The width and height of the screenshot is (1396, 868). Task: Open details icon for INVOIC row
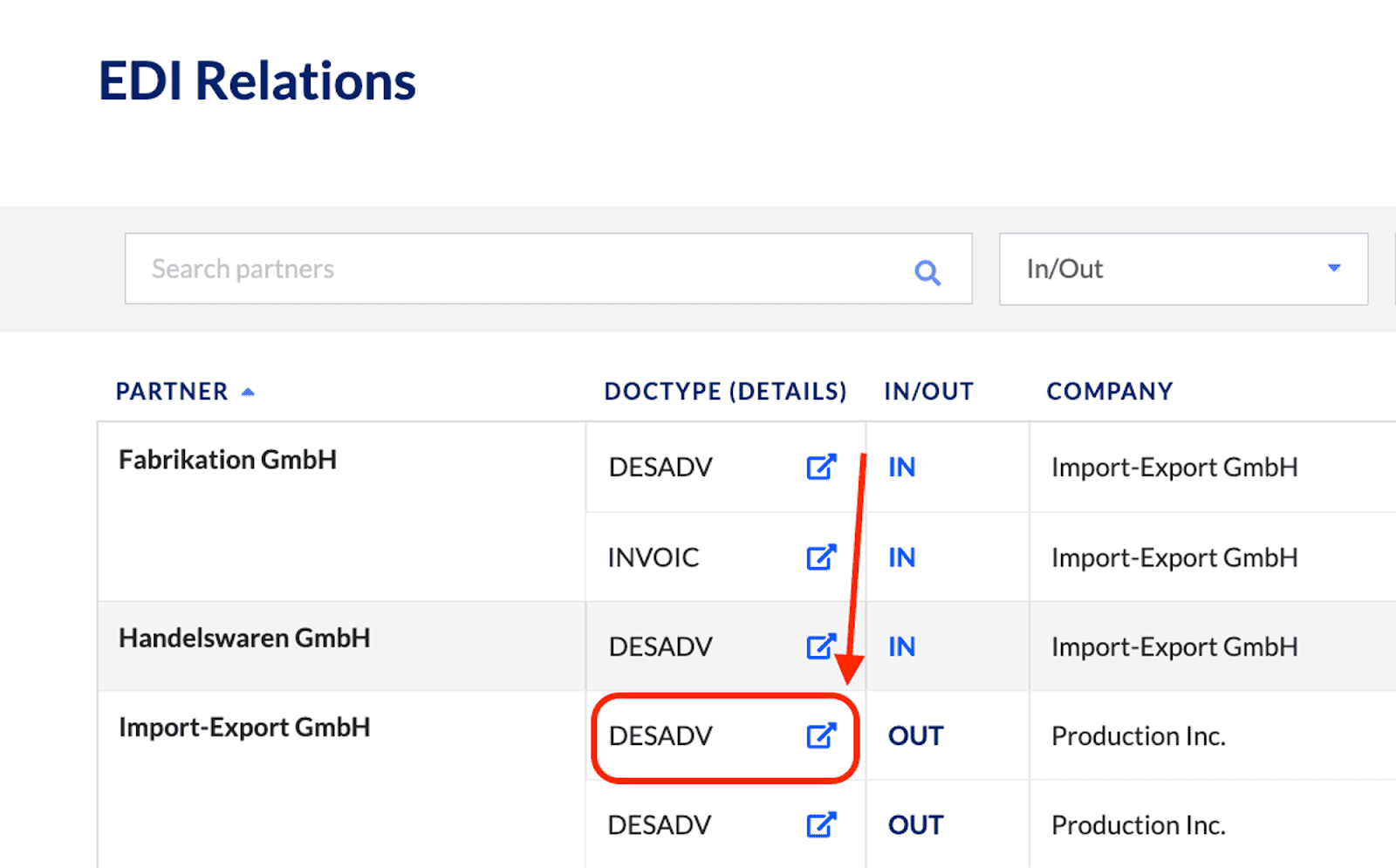tap(820, 557)
